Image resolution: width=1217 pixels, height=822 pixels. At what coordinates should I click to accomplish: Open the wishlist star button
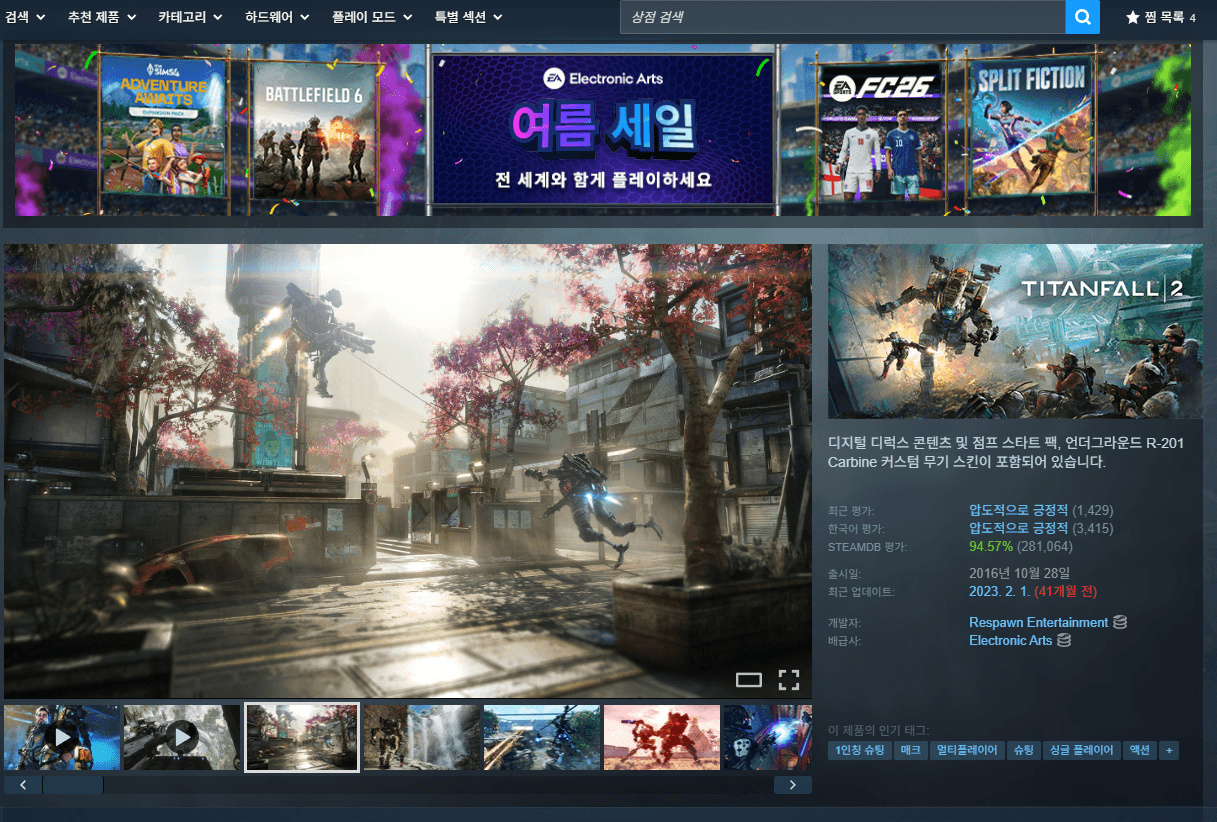click(x=1160, y=17)
